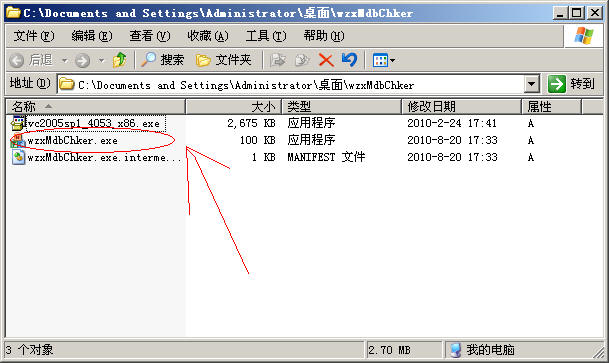
Task: Click the Move To folder icon
Action: (x=278, y=60)
